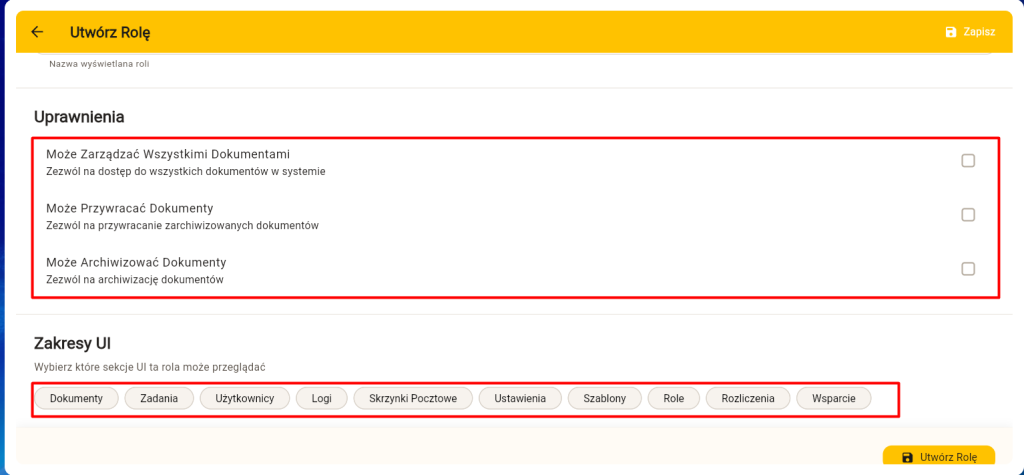
Task: Select the Użytkownicy scope chip
Action: pos(244,399)
